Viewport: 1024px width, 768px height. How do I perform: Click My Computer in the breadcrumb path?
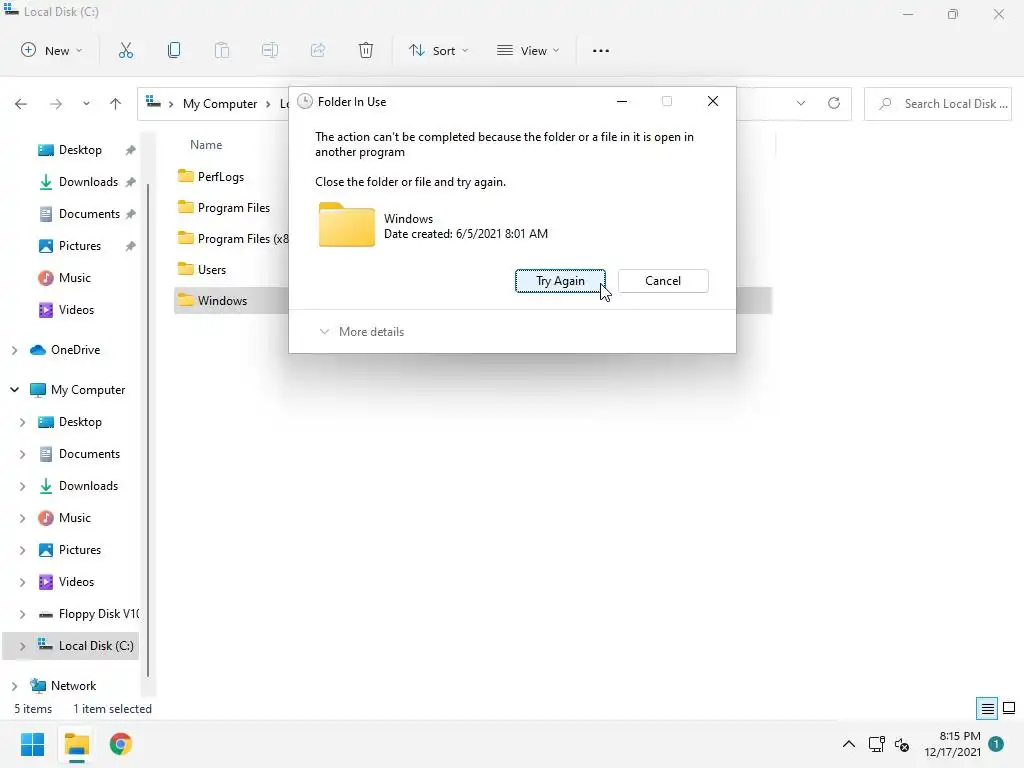pyautogui.click(x=220, y=104)
